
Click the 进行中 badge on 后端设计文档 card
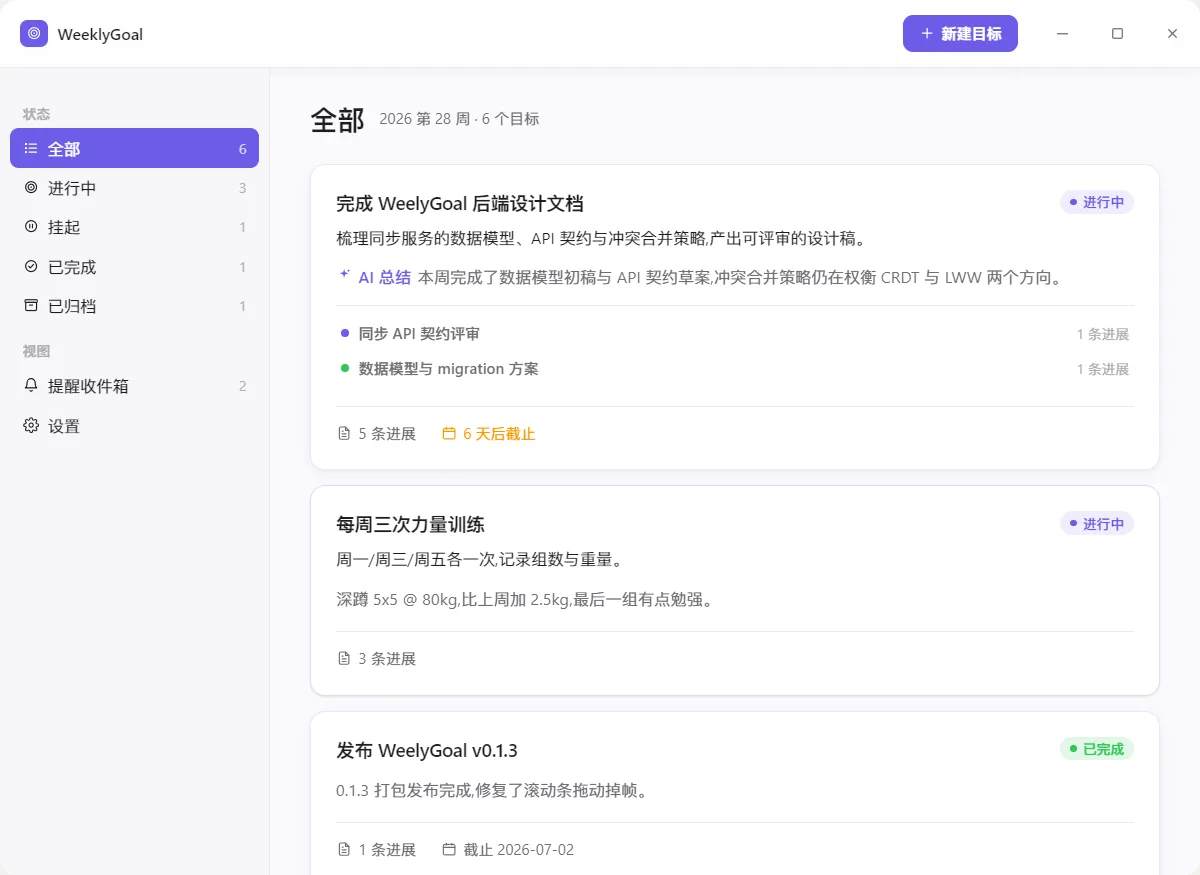1097,202
